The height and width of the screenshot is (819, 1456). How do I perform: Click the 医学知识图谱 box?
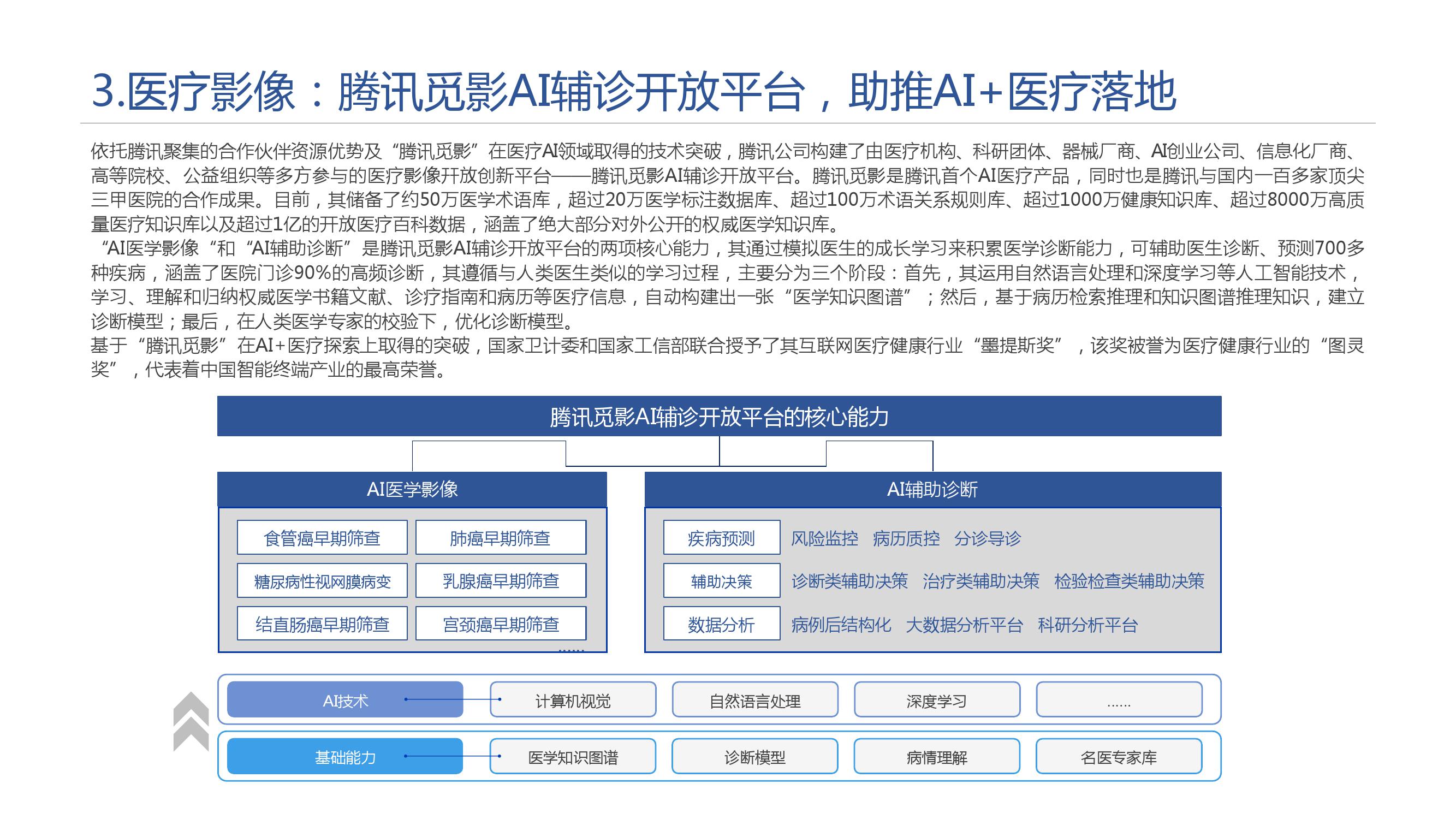[573, 757]
